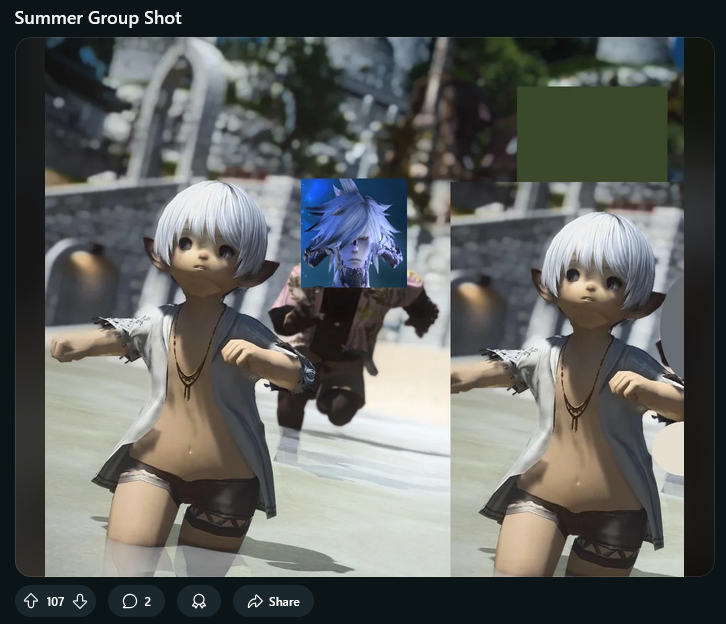Give an award to the post
This screenshot has height=624, width=726.
pyautogui.click(x=199, y=601)
